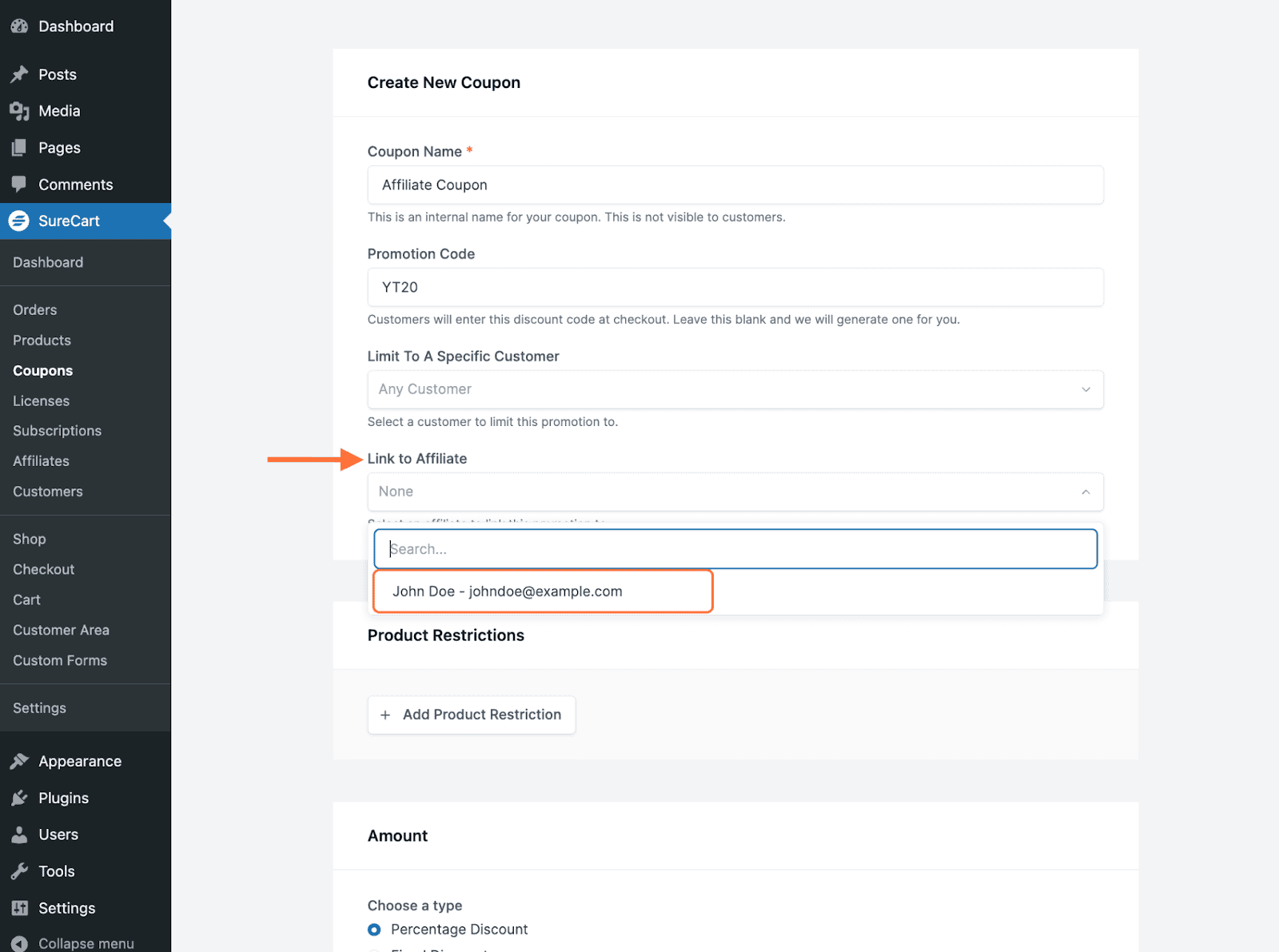This screenshot has width=1279, height=952.
Task: Collapse the admin sidebar menu
Action: click(86, 943)
